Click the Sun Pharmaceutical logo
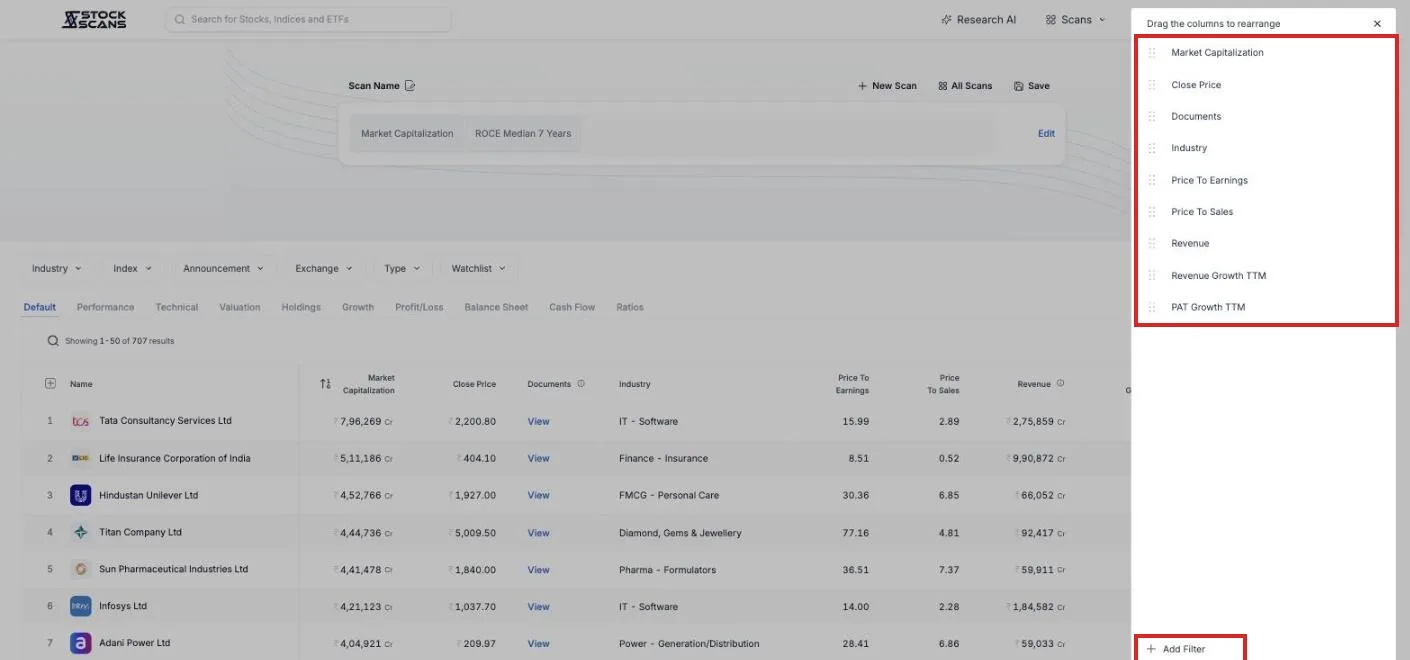Screen dimensions: 1410x660 (81, 569)
